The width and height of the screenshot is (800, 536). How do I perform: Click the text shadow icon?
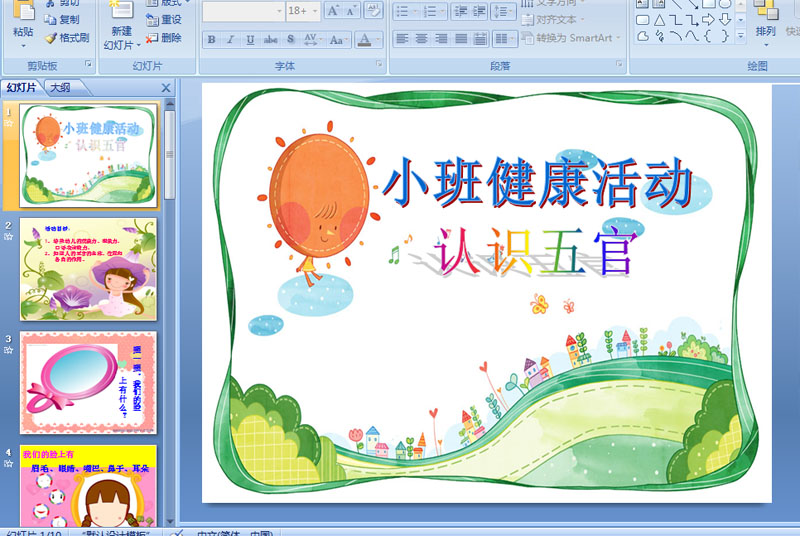(290, 40)
